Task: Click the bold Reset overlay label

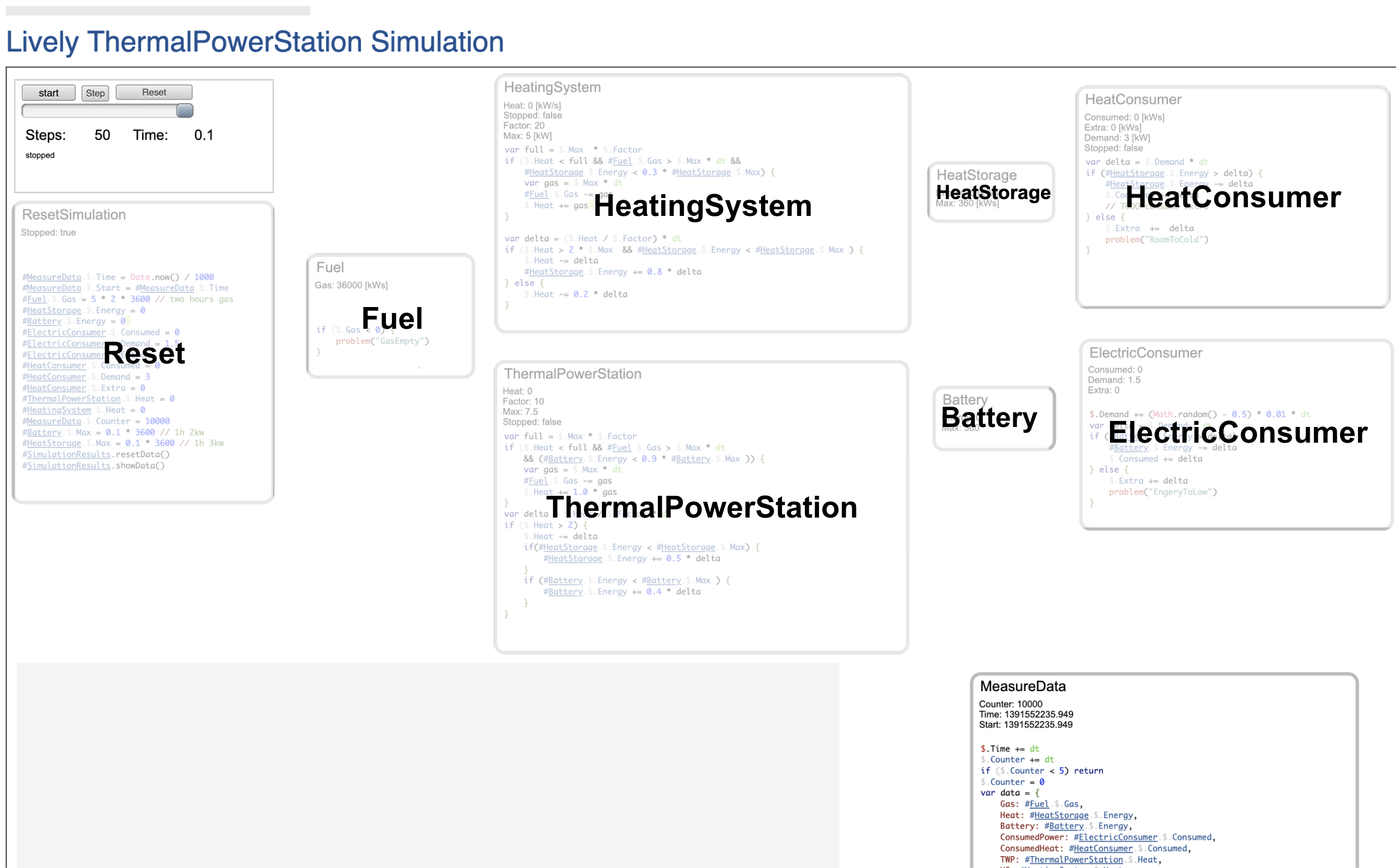Action: pos(144,354)
